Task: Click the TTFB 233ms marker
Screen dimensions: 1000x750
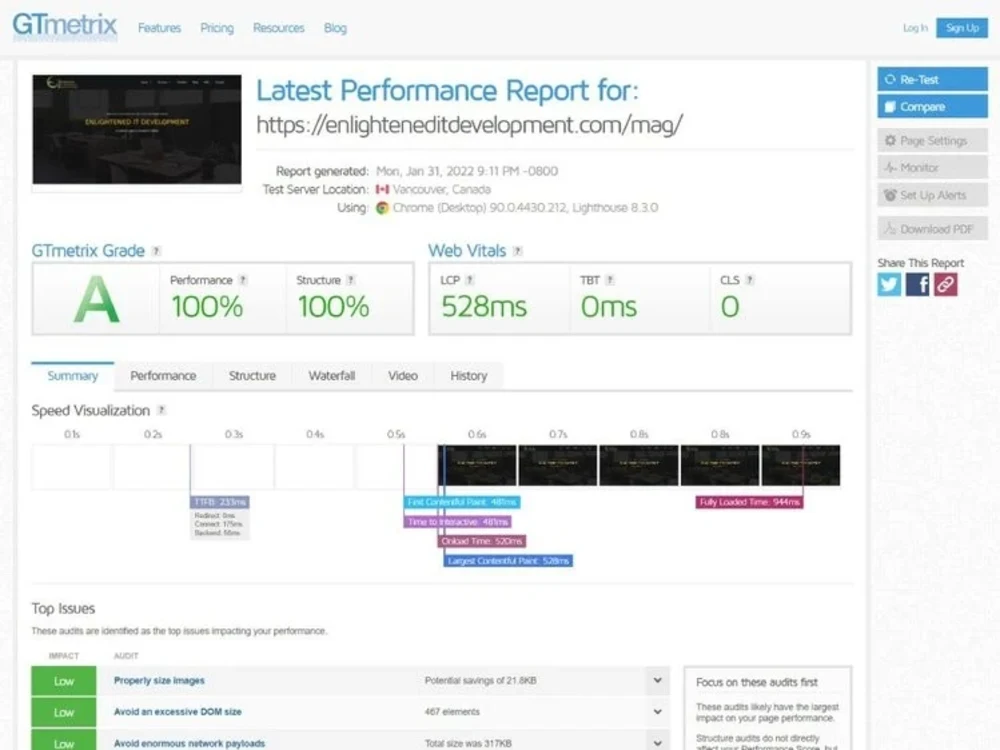Action: (x=219, y=502)
